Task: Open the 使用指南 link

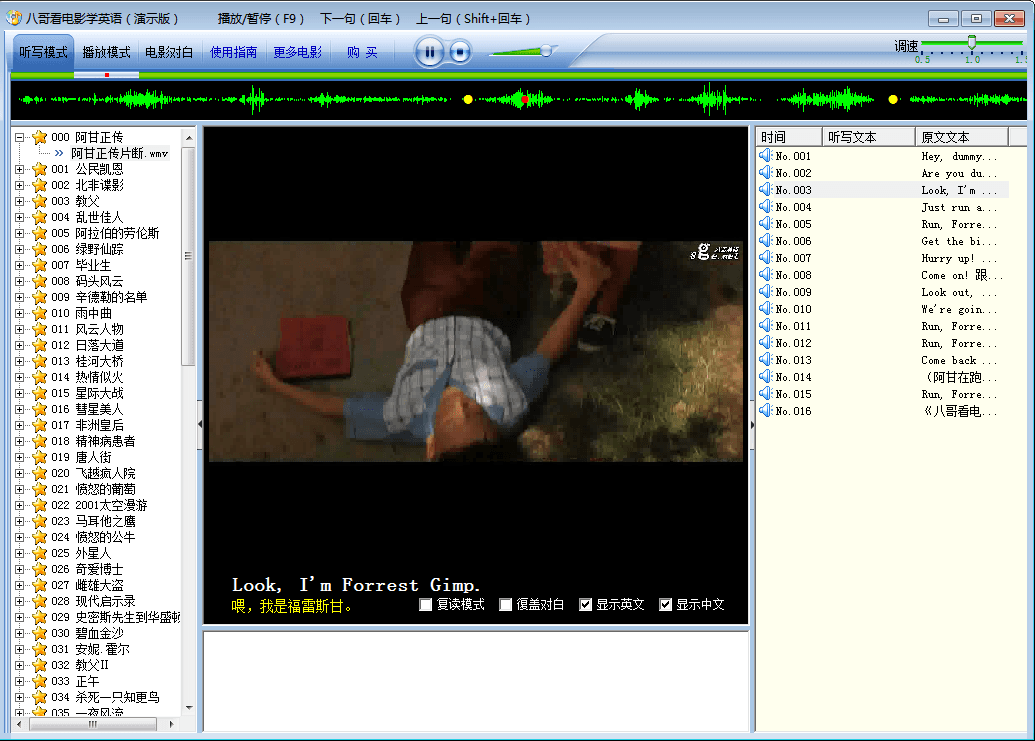Action: pos(233,52)
